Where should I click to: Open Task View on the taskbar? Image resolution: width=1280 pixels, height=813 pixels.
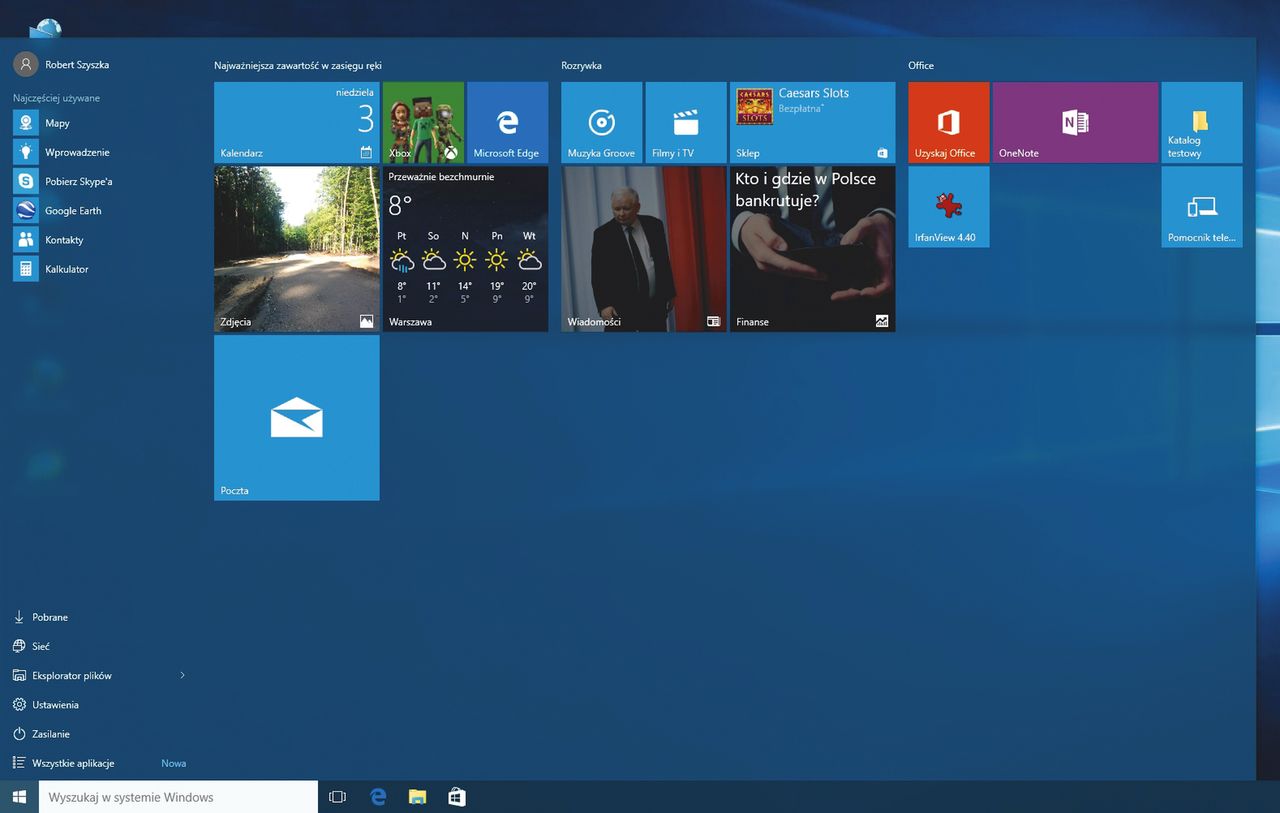pos(338,797)
